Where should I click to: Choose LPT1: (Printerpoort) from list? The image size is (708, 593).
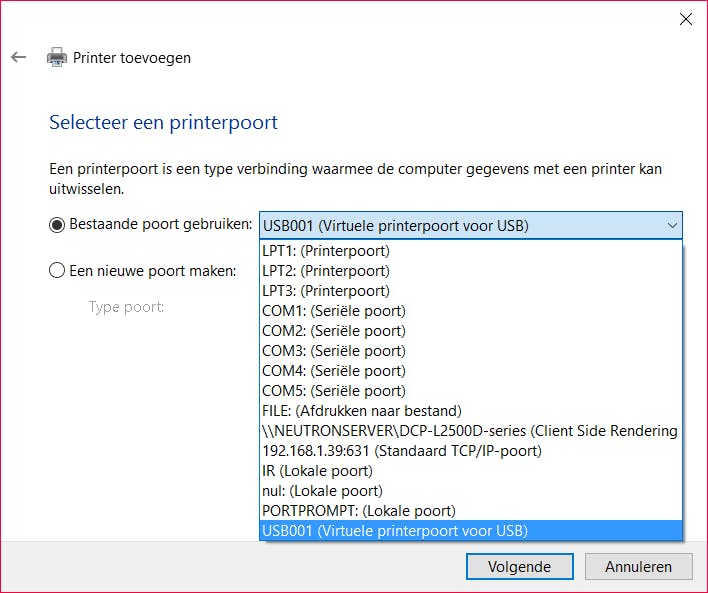[325, 251]
